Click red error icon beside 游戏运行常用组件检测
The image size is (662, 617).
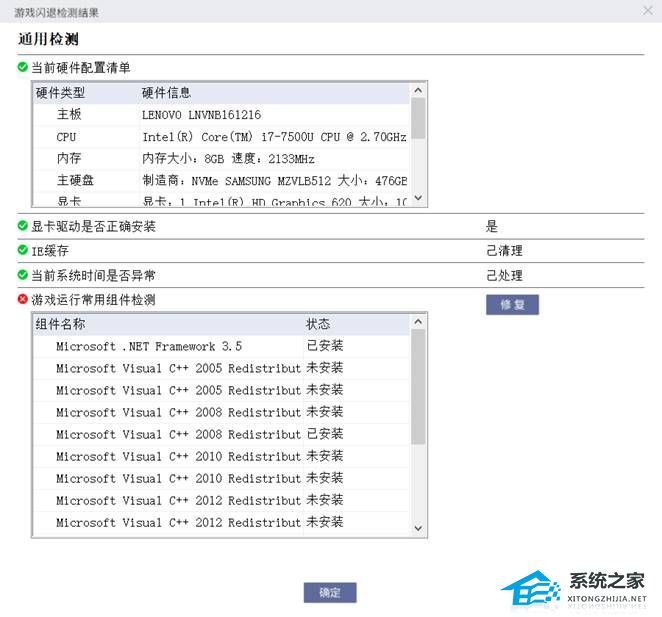22,299
